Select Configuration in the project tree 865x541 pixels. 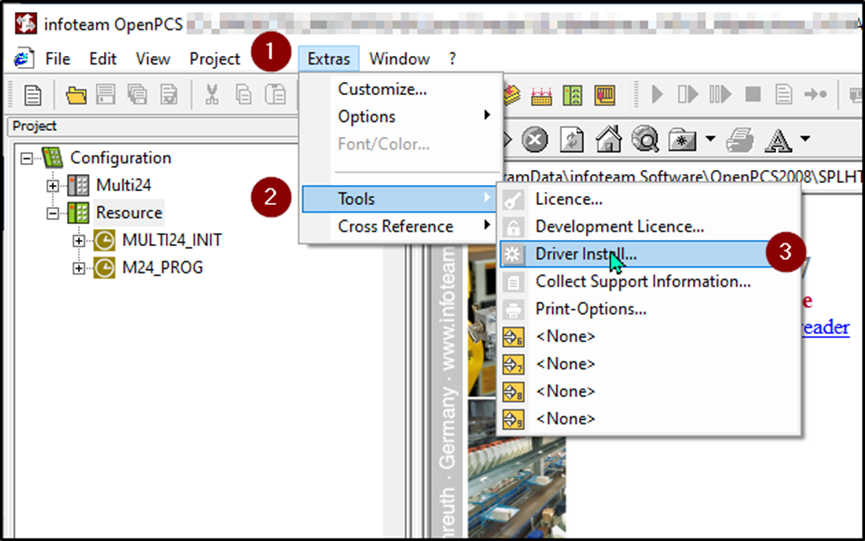[x=120, y=158]
